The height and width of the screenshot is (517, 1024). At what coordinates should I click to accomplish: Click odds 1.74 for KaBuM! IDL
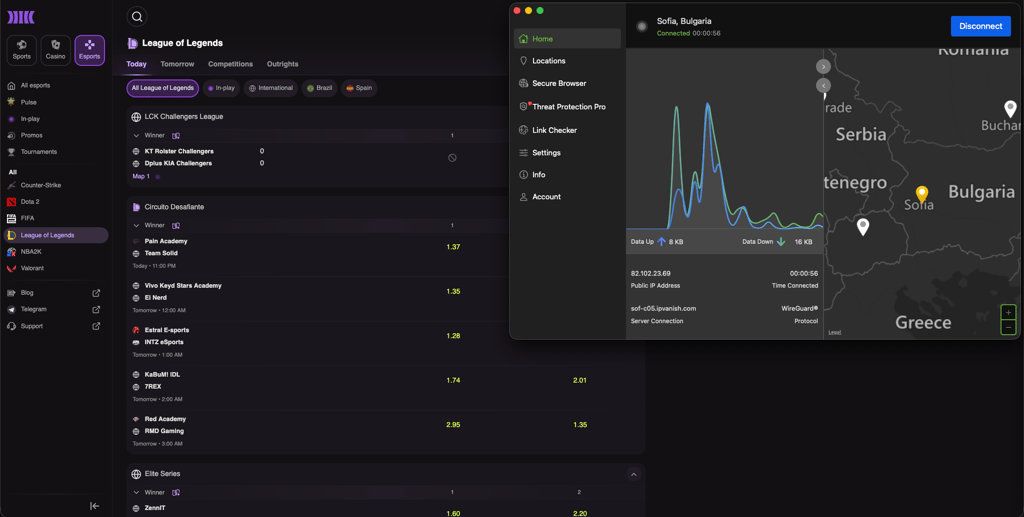click(453, 381)
